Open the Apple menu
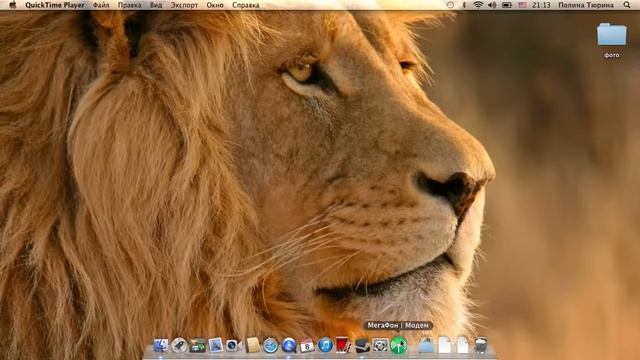The image size is (640, 360). coord(13,5)
